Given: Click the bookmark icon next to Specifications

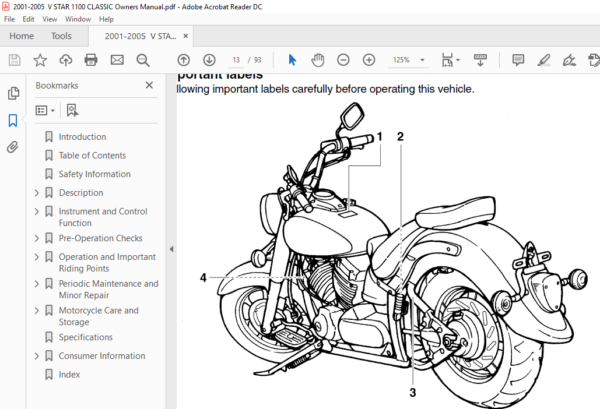Looking at the screenshot, I should point(49,337).
